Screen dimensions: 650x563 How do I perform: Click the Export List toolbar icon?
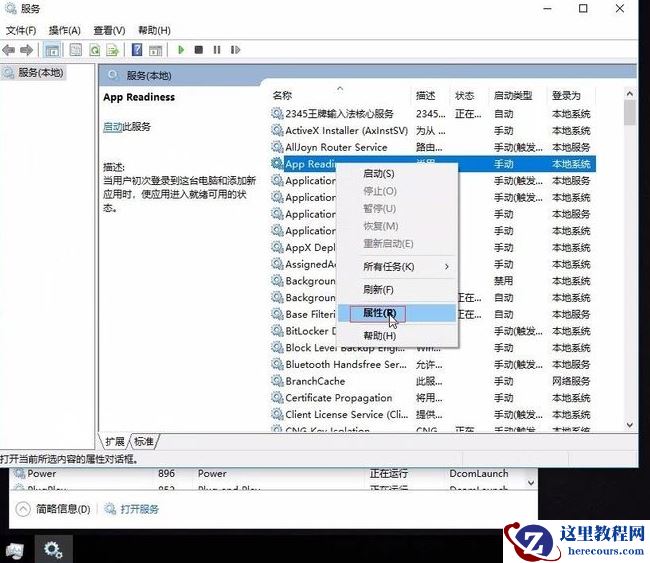coord(112,50)
